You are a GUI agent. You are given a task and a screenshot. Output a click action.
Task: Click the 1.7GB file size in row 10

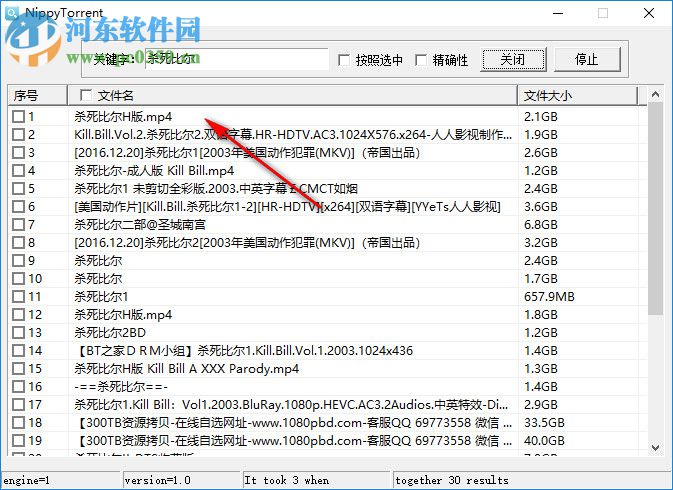541,279
